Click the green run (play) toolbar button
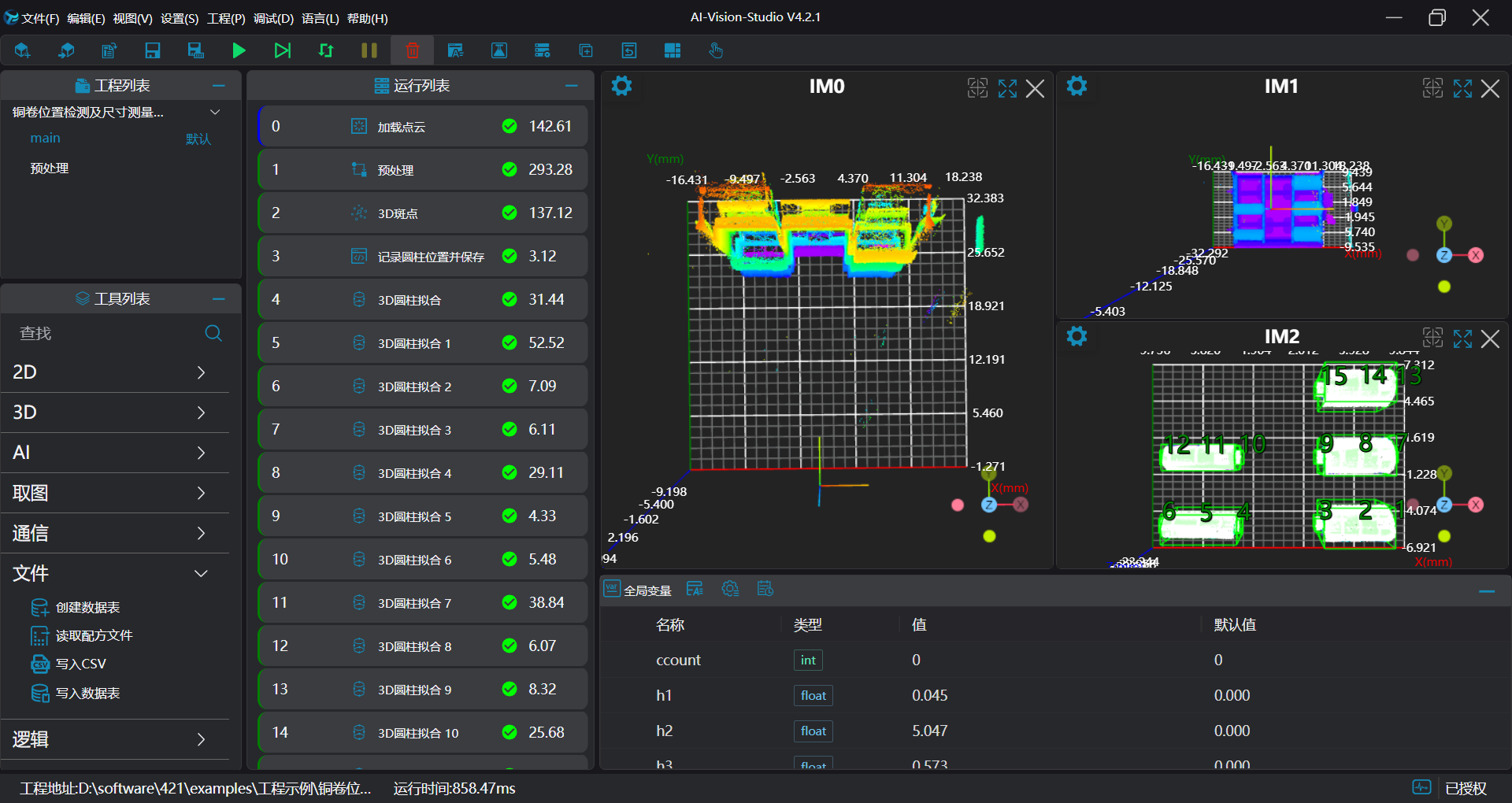 (239, 51)
